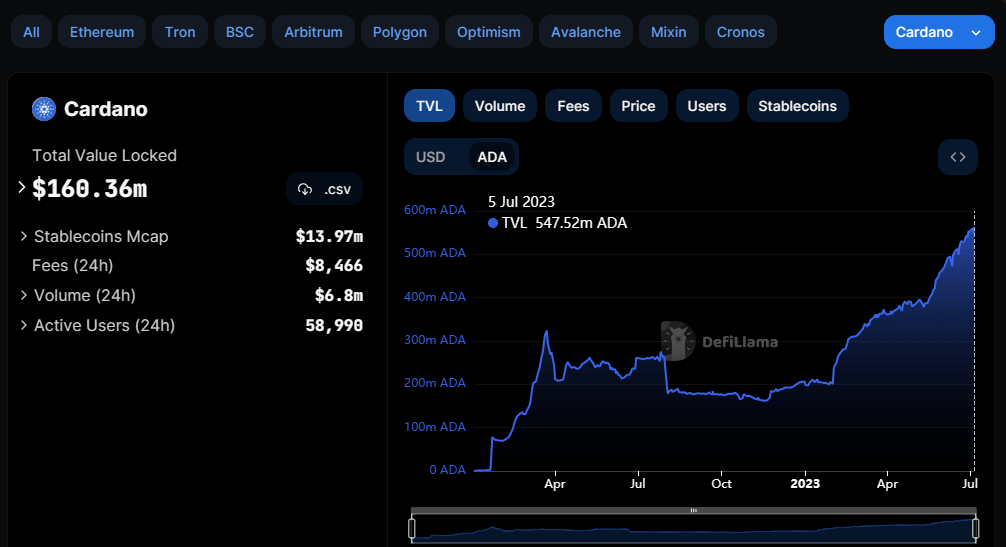Viewport: 1006px width, 547px height.
Task: Select the left handle of the range slider
Action: pyautogui.click(x=412, y=528)
